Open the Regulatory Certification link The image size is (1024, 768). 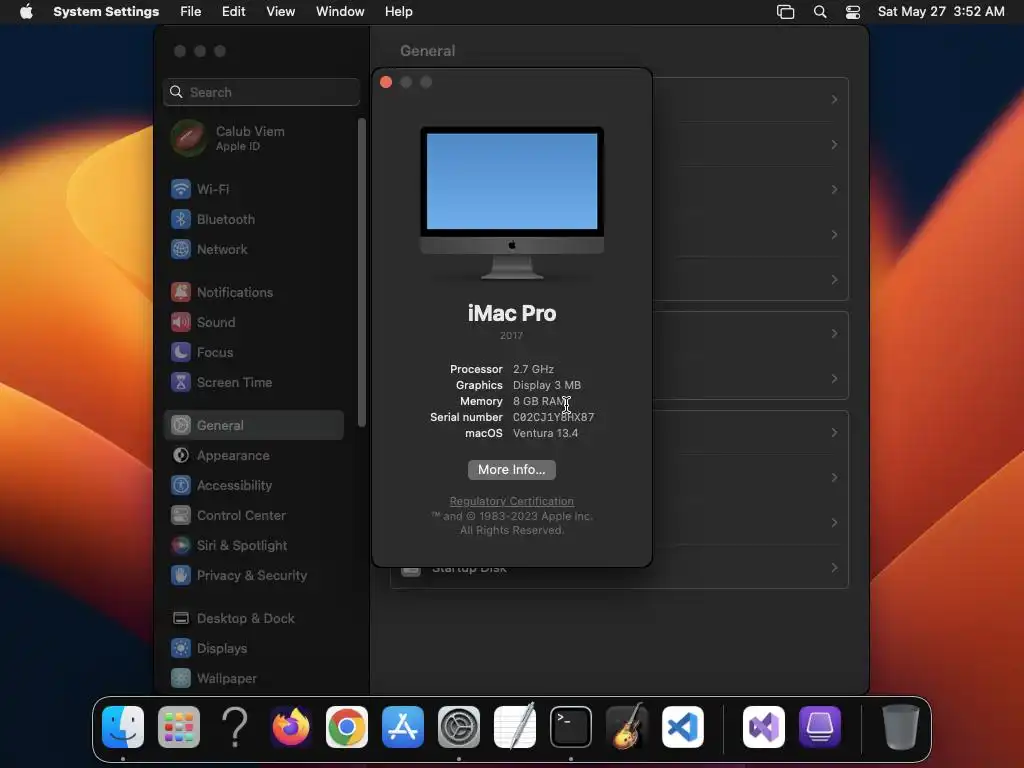point(512,502)
